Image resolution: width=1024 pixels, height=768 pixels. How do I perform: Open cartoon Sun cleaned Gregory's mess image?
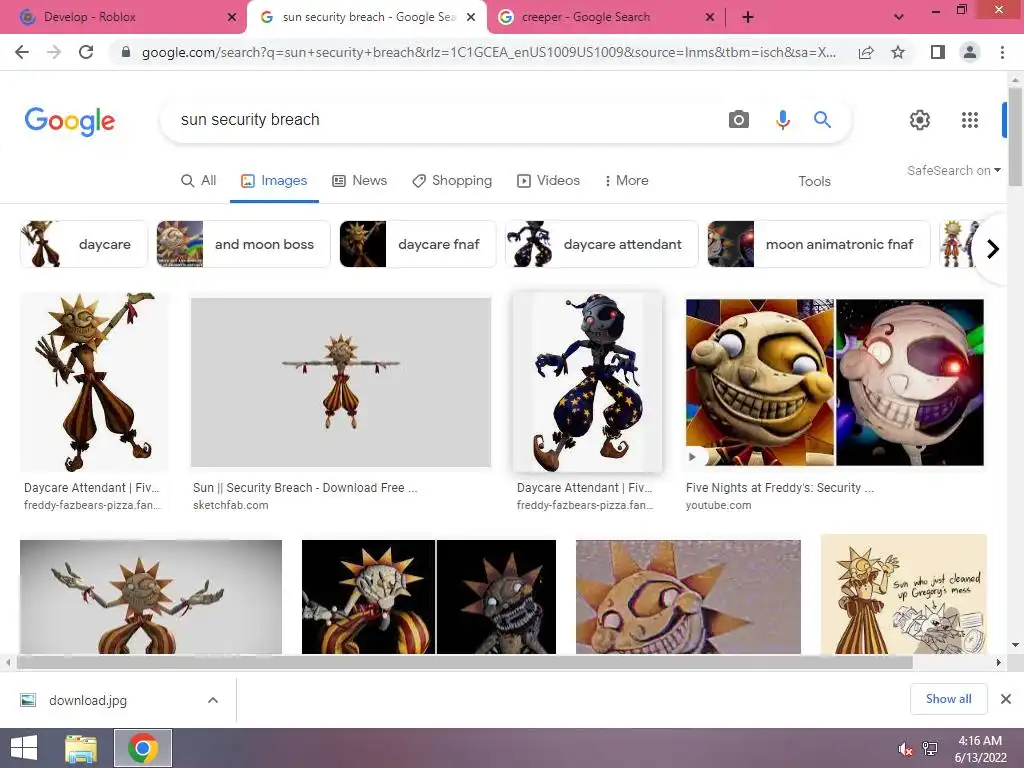point(904,594)
